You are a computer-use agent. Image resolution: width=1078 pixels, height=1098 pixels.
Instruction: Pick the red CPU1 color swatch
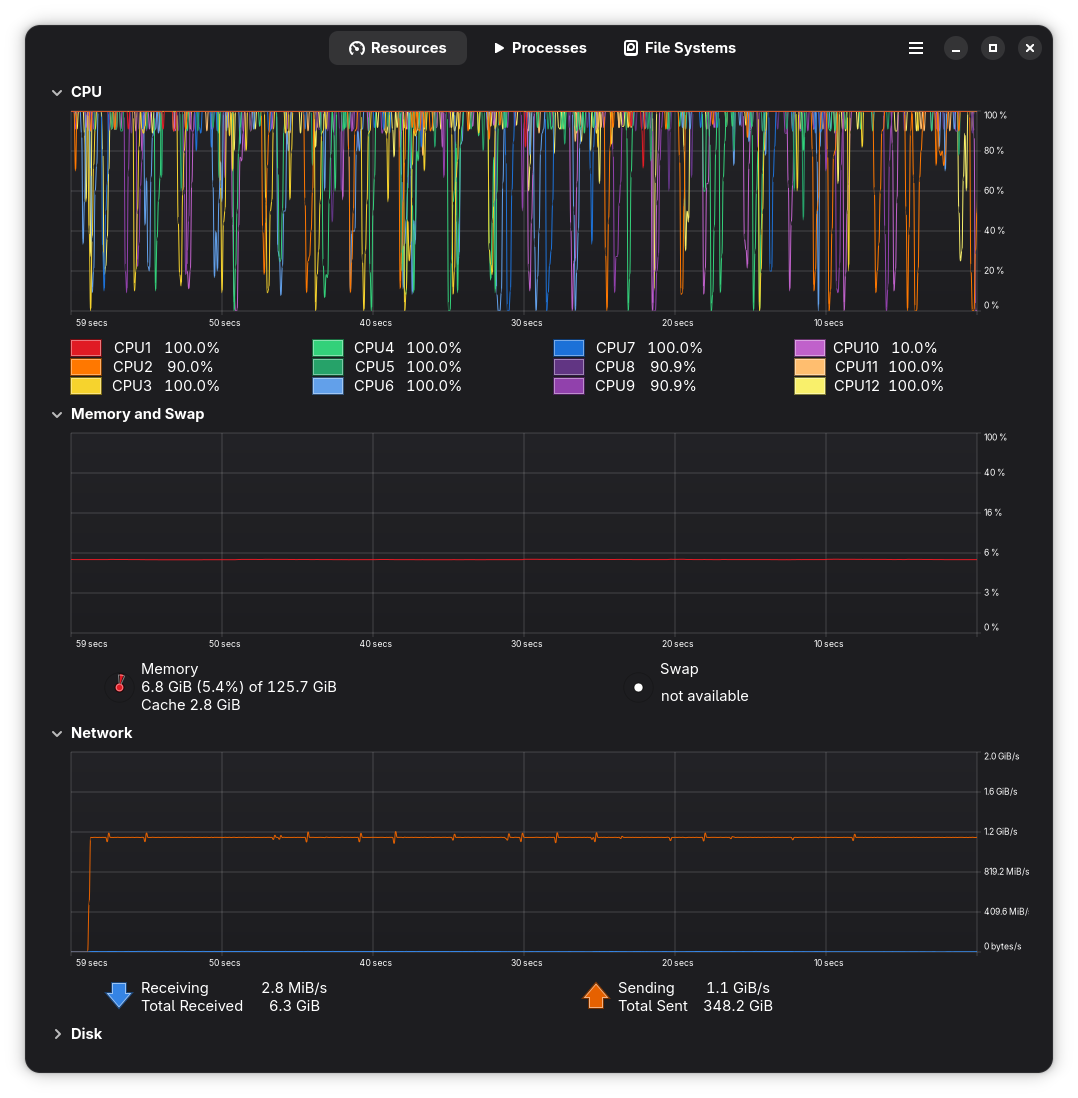tap(86, 348)
